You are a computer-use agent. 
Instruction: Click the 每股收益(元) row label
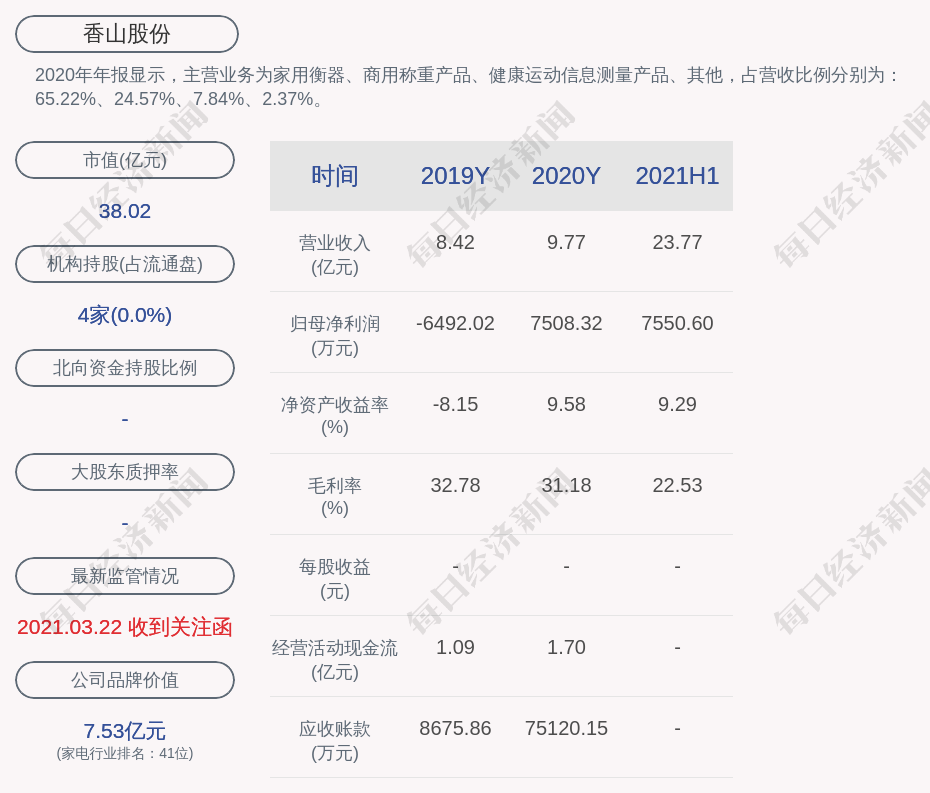point(335,579)
